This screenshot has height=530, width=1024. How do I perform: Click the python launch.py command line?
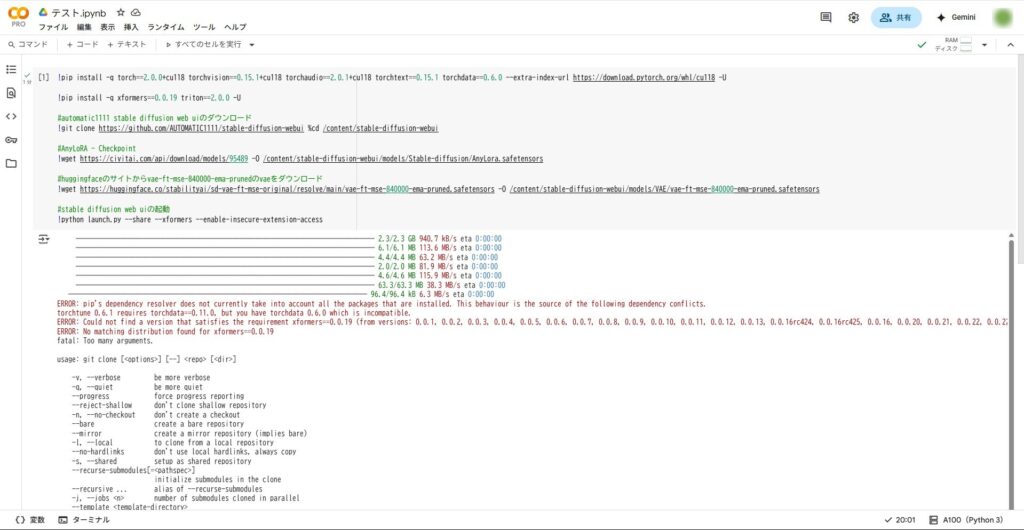pos(190,219)
